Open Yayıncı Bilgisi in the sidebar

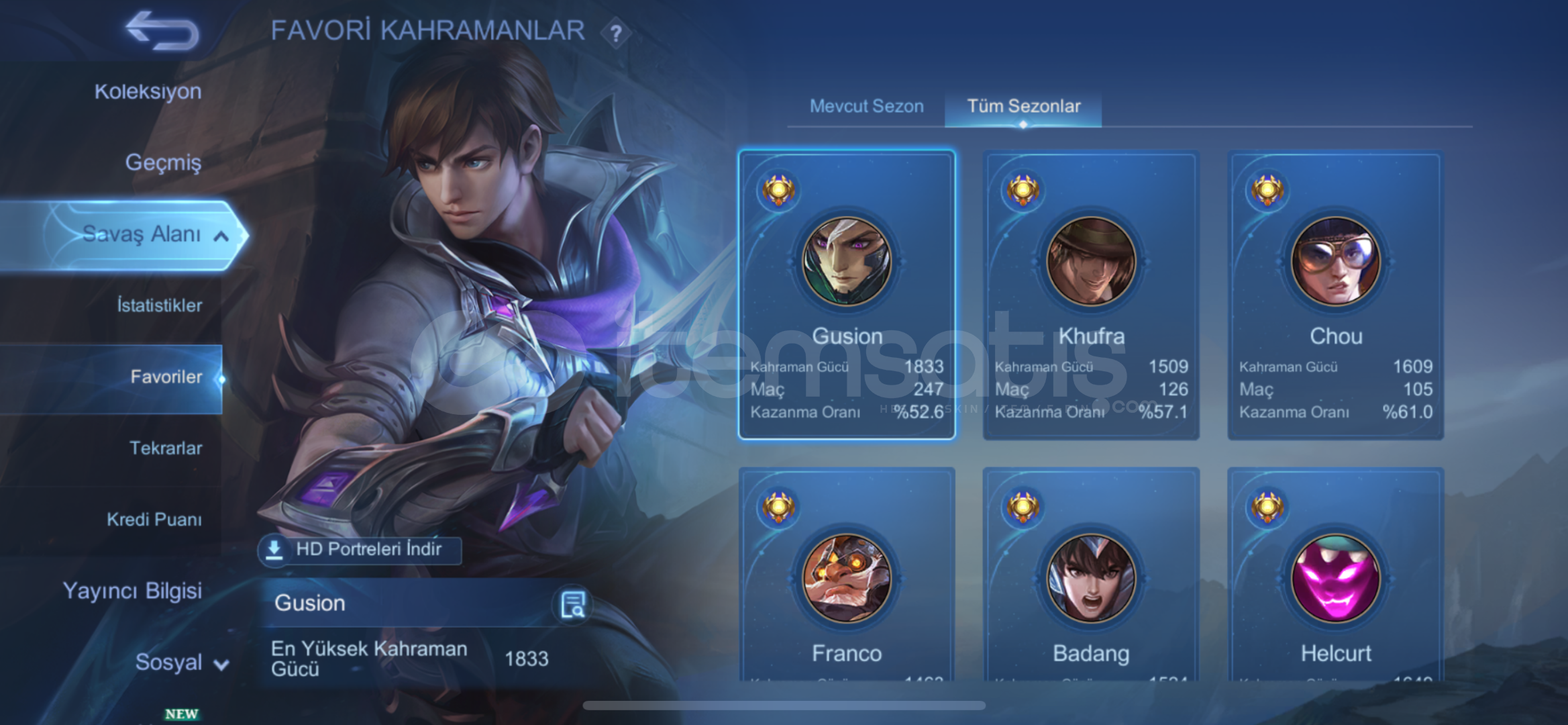tap(132, 591)
